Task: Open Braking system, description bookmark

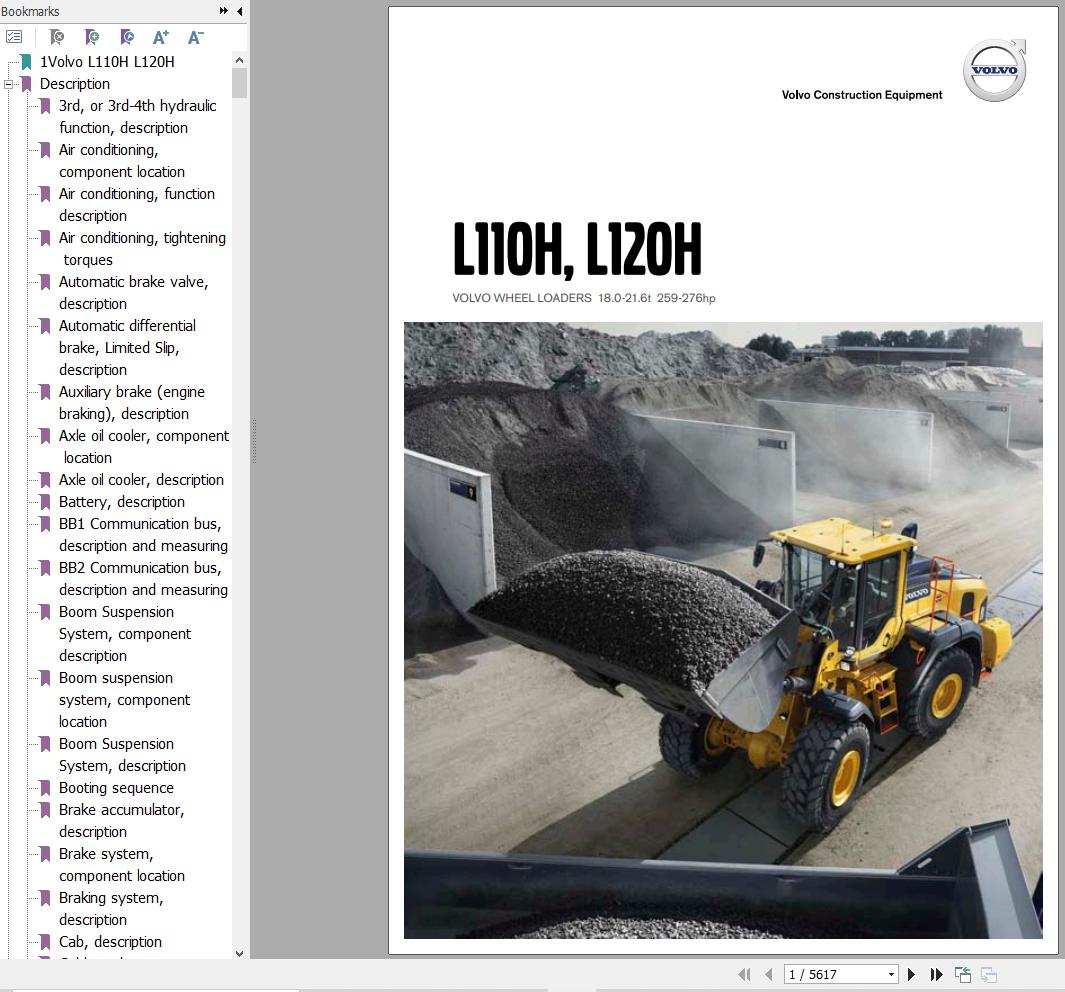Action: click(111, 908)
